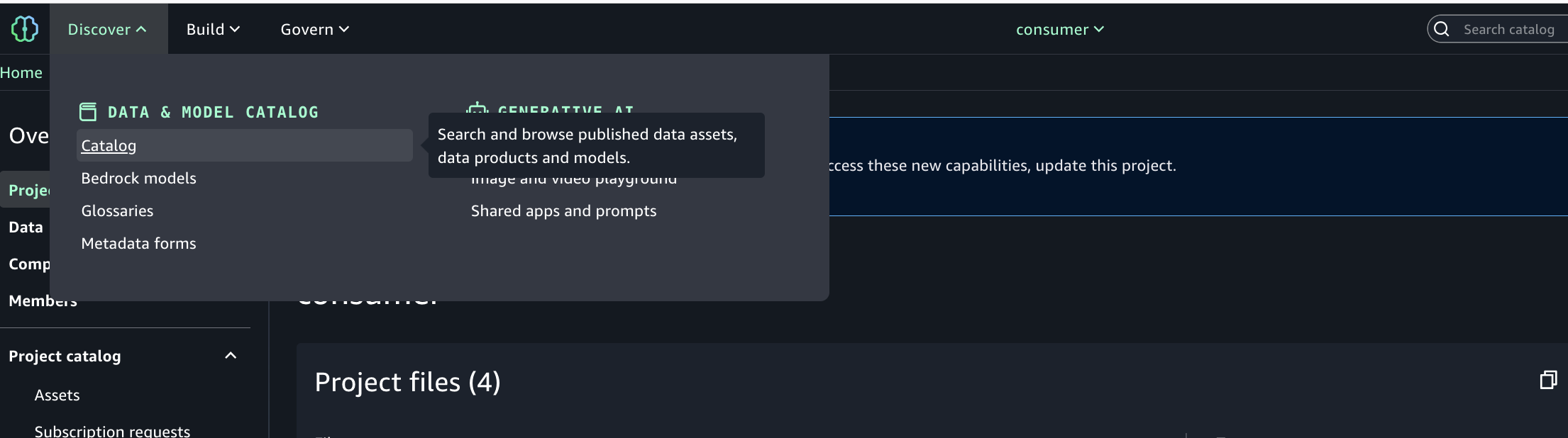
Task: Click the copy icon beside Project files
Action: (x=1547, y=381)
